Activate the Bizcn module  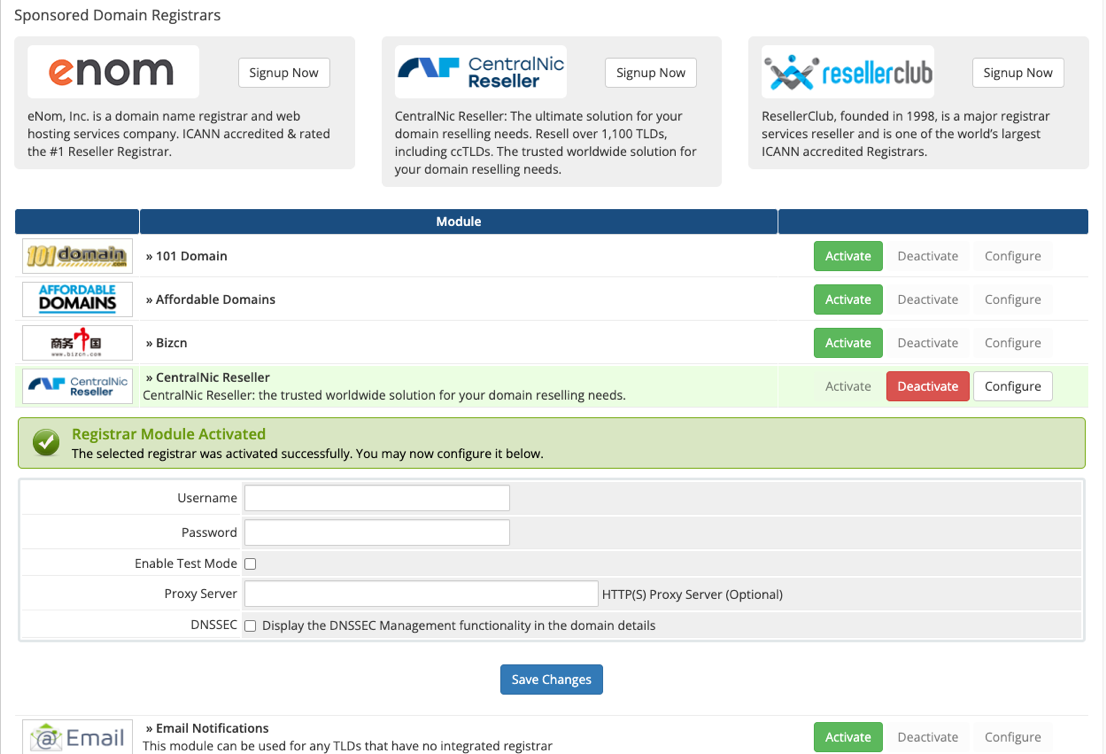(848, 343)
